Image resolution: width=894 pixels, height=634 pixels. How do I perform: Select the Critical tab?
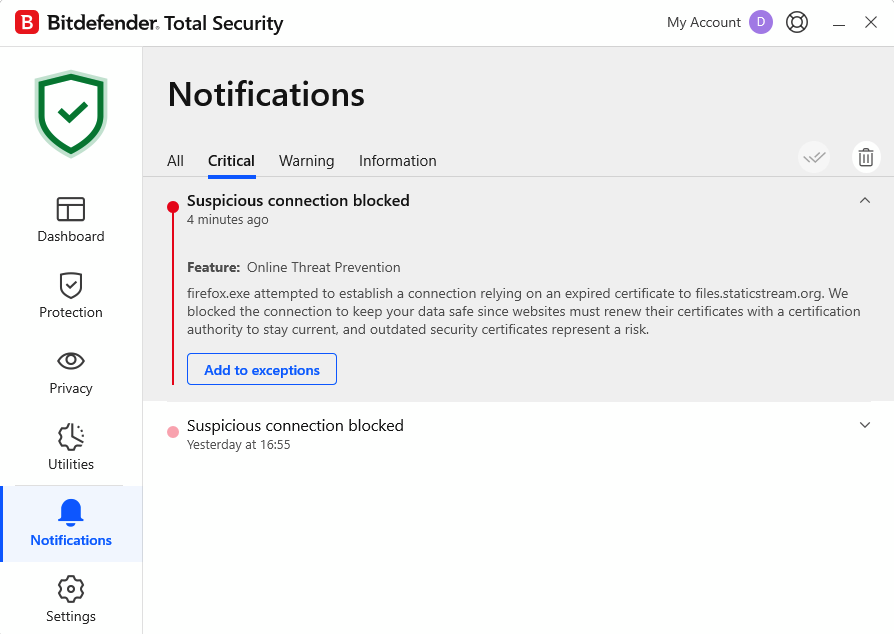[x=231, y=161]
